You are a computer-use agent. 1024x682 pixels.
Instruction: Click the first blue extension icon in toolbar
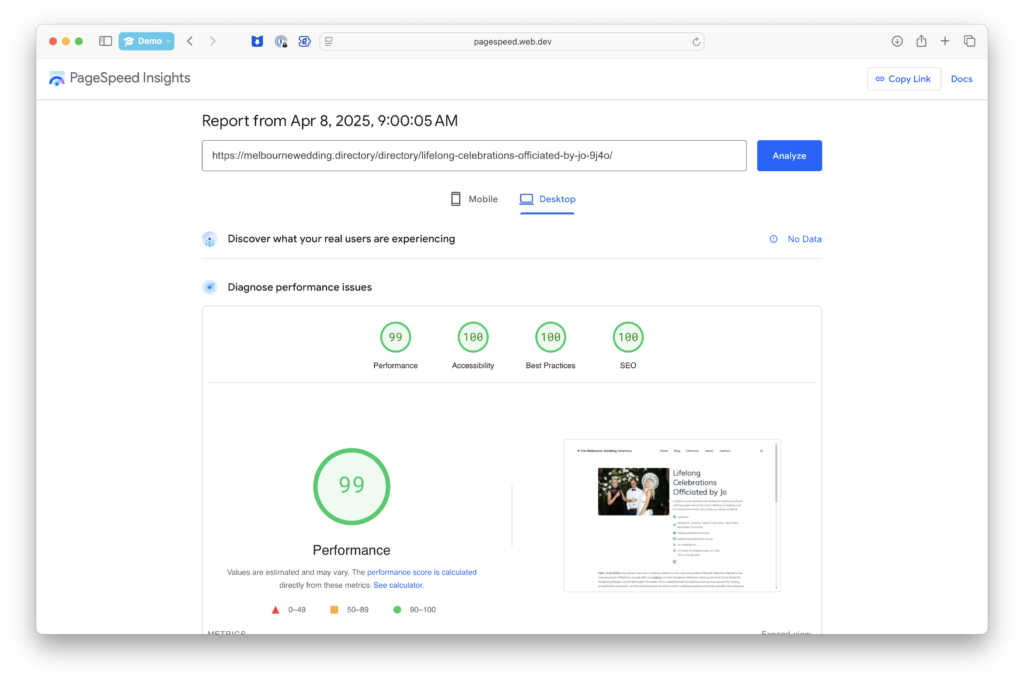tap(257, 40)
